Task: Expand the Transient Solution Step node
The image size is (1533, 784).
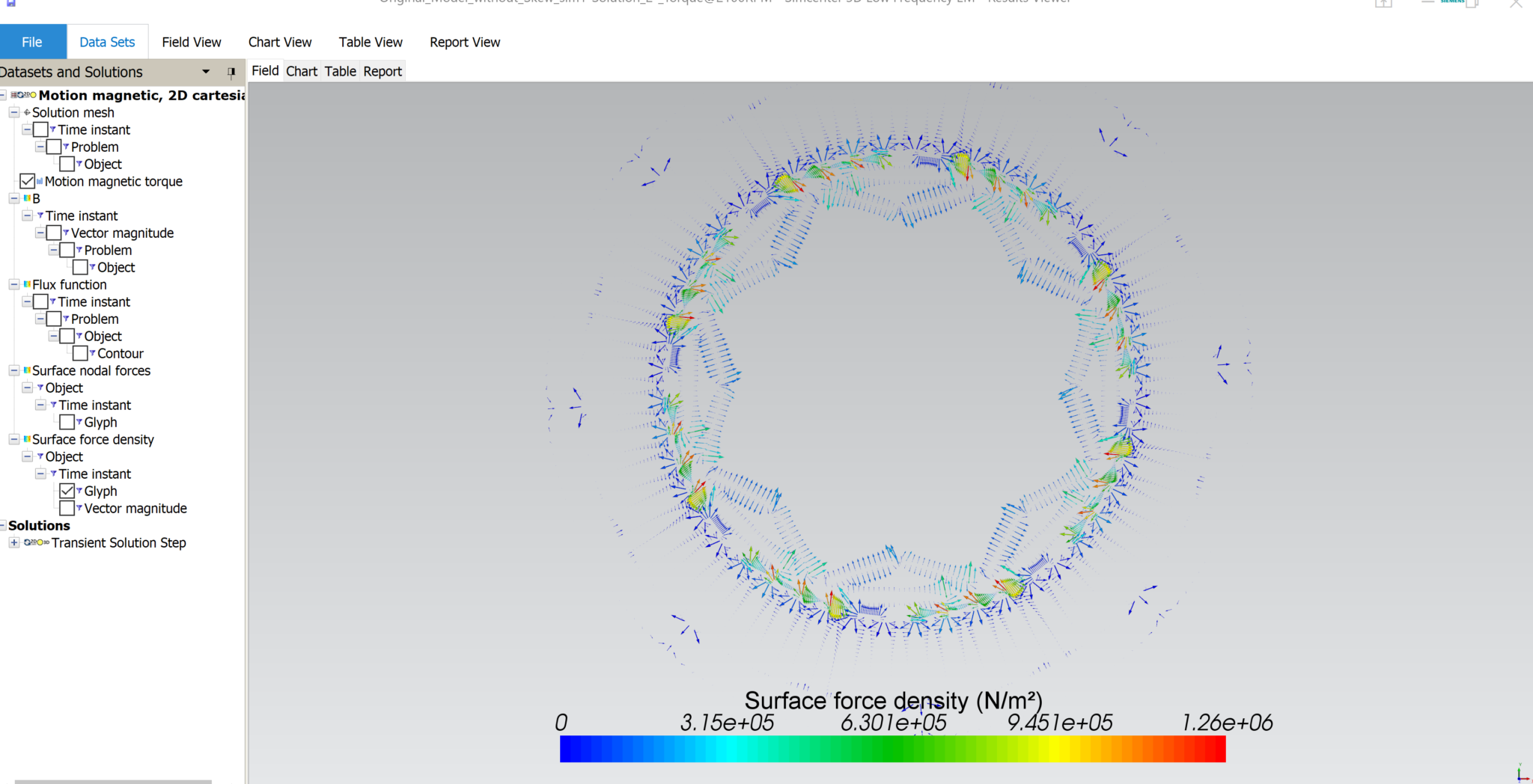Action: [x=14, y=542]
